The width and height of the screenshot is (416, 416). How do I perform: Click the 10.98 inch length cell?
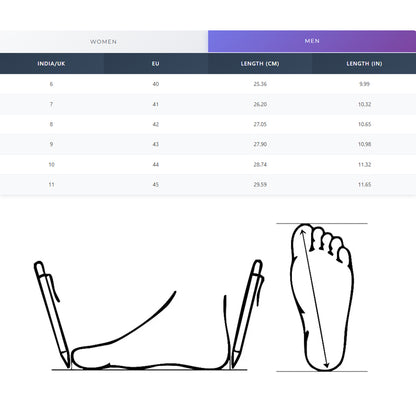click(x=364, y=144)
